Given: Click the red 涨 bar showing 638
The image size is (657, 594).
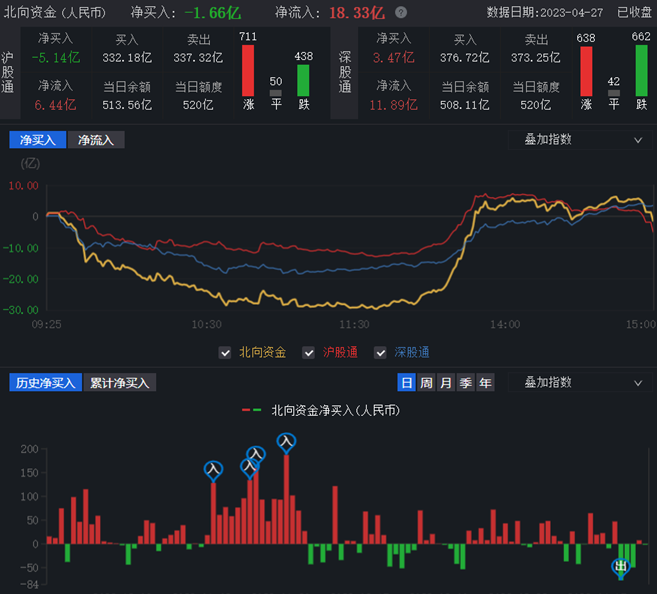Looking at the screenshot, I should [x=586, y=70].
